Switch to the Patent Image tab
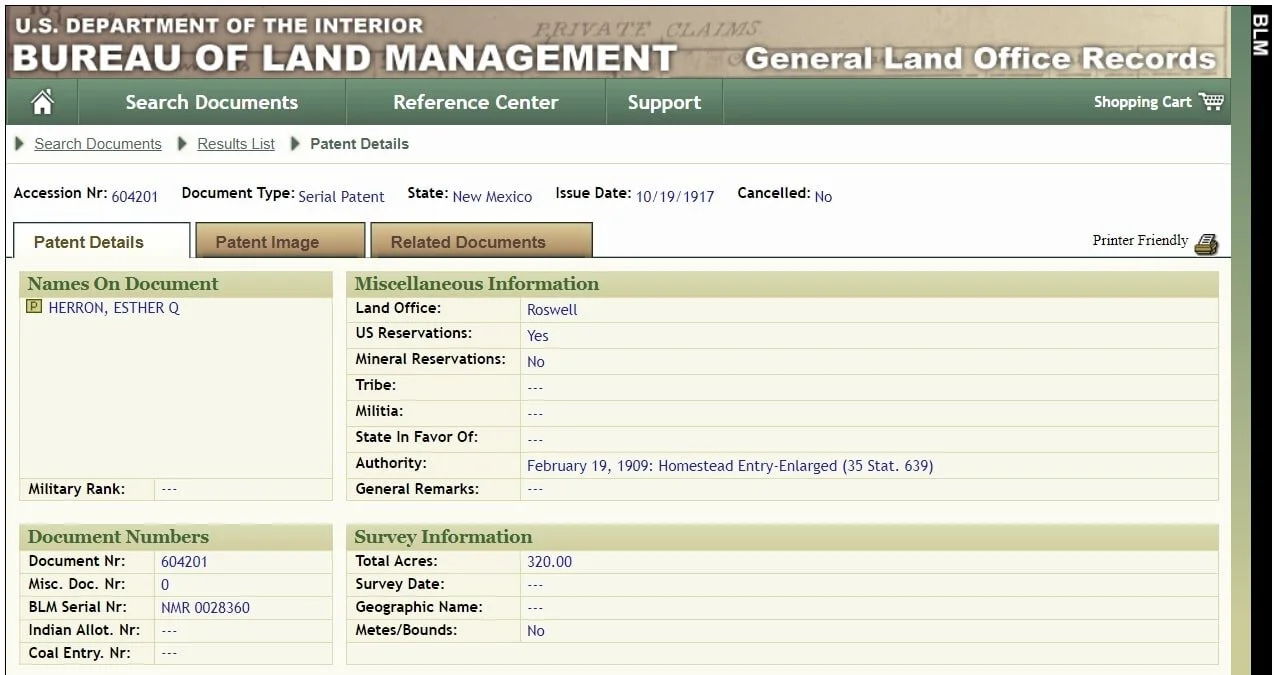Viewport: 1274px width, 675px height. (267, 241)
